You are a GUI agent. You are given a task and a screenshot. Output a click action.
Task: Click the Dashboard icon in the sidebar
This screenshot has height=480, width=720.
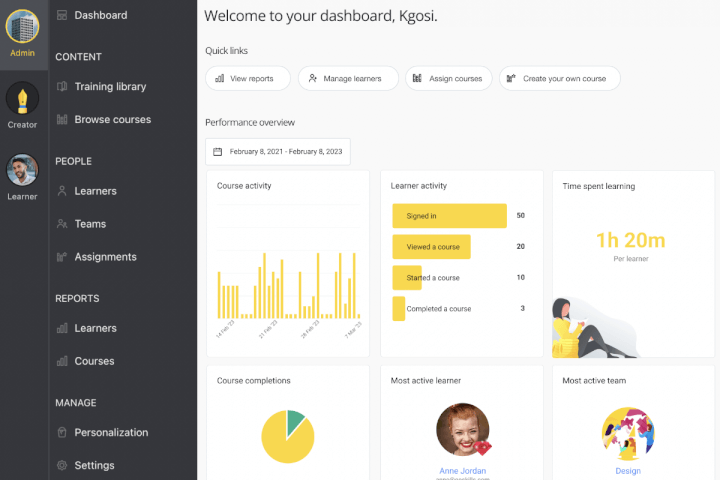point(62,15)
